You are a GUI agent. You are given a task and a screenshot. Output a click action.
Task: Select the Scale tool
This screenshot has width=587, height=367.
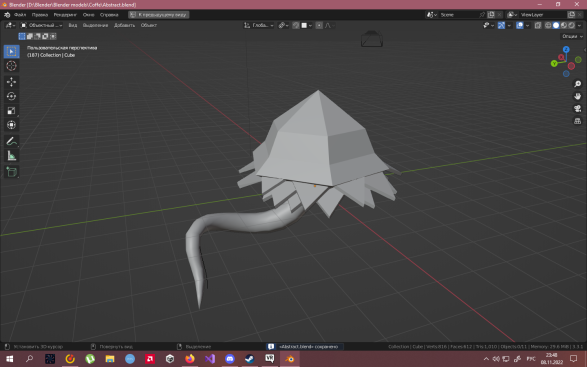[11, 110]
